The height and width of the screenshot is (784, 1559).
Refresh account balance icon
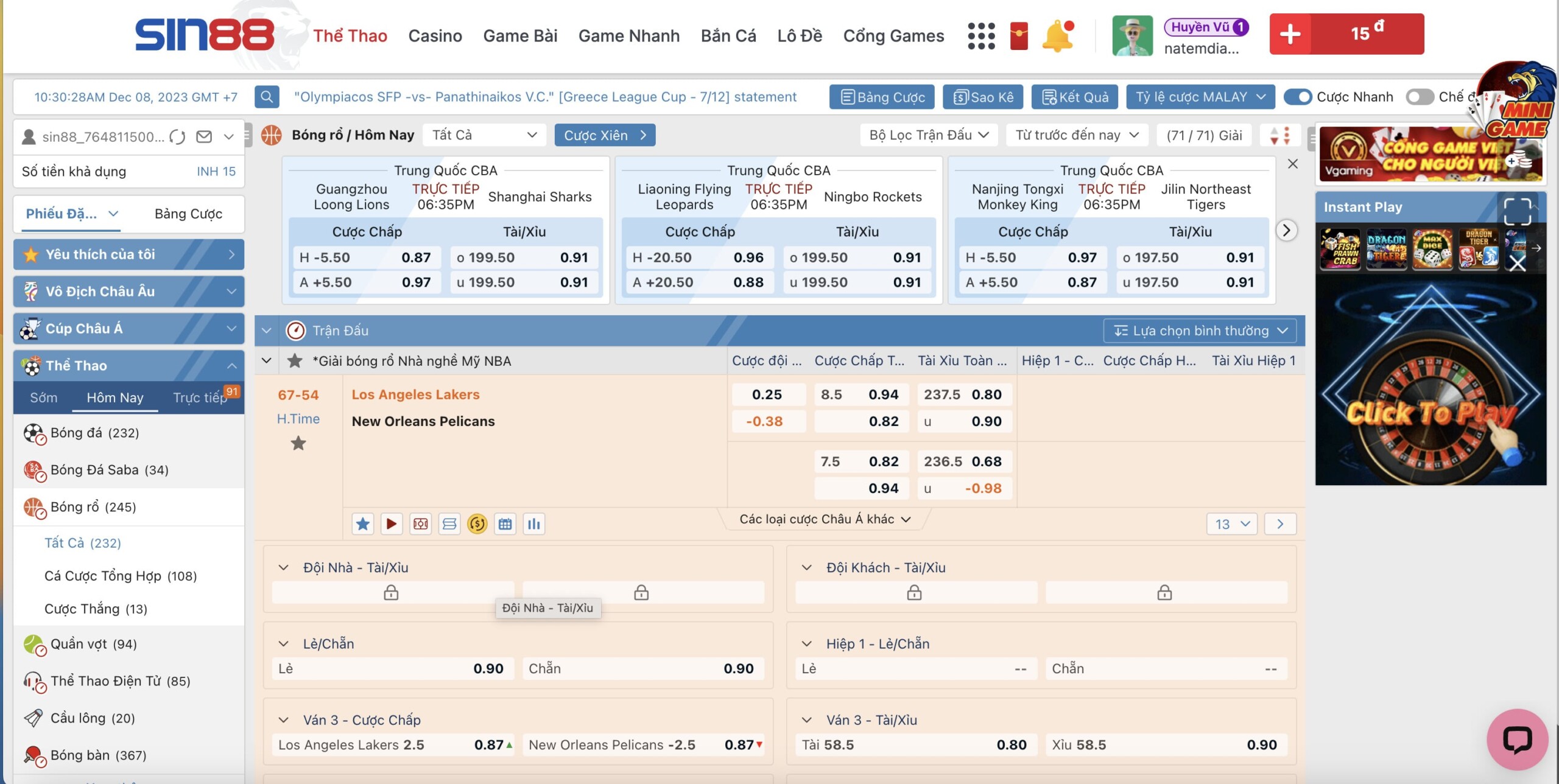pos(177,137)
